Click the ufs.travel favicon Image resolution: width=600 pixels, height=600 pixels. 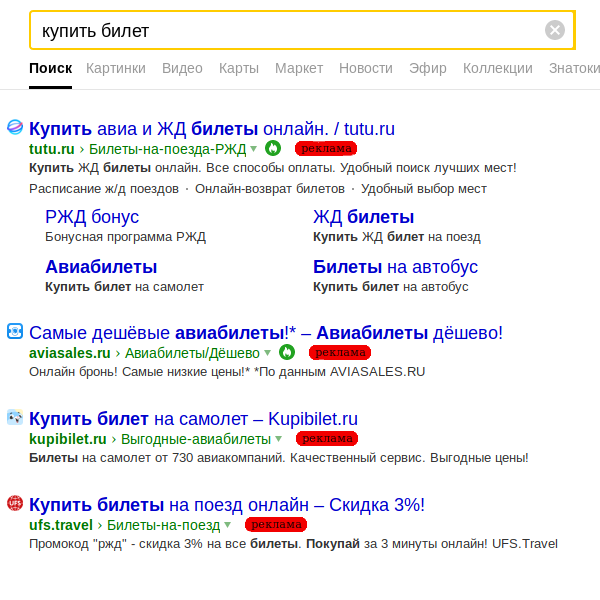coord(15,503)
